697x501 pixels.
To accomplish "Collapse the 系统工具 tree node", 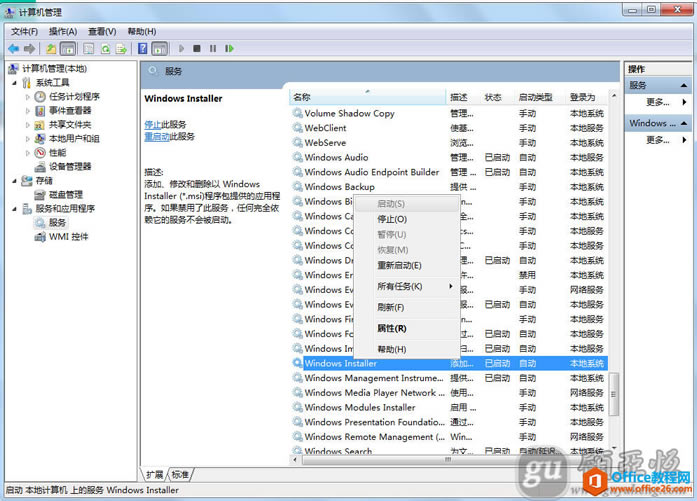I will [14, 83].
